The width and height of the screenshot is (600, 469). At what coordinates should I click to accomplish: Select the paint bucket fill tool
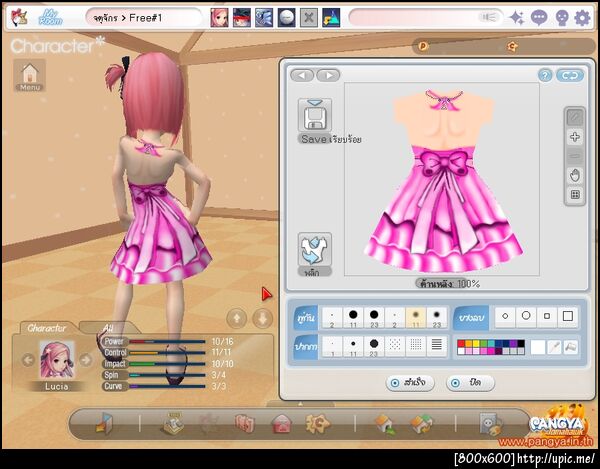571,347
